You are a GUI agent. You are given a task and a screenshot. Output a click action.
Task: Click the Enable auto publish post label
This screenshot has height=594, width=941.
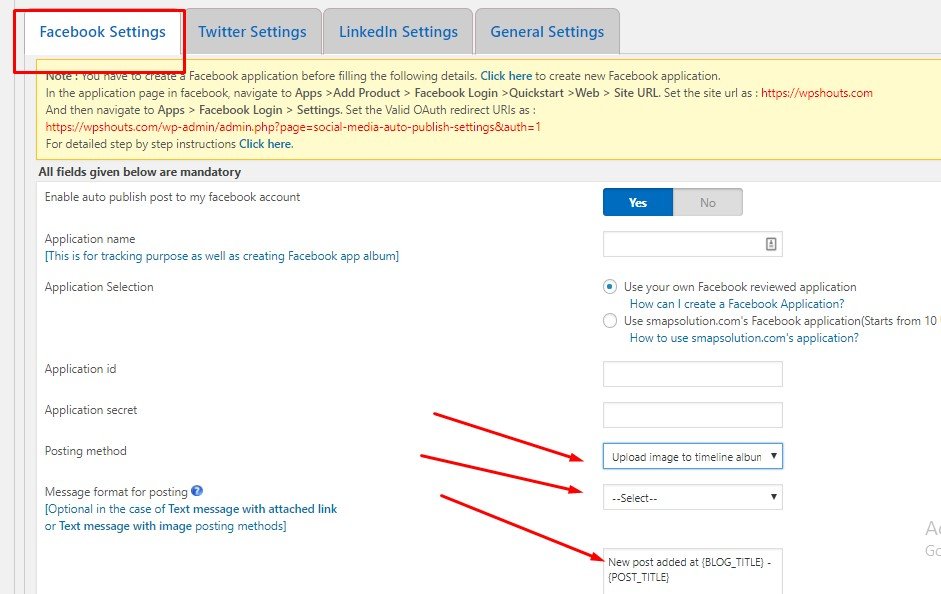click(172, 197)
